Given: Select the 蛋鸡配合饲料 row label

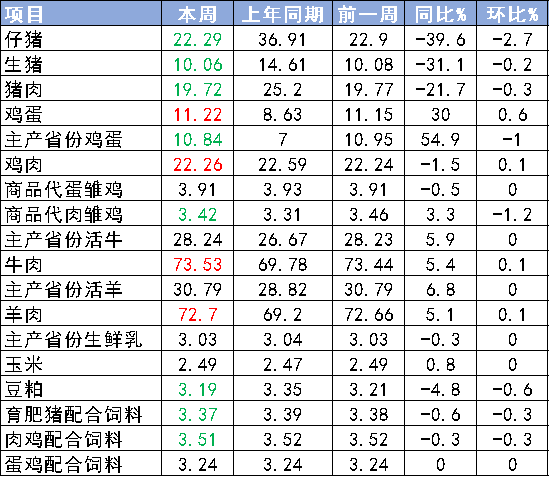Looking at the screenshot, I should pyautogui.click(x=63, y=465).
